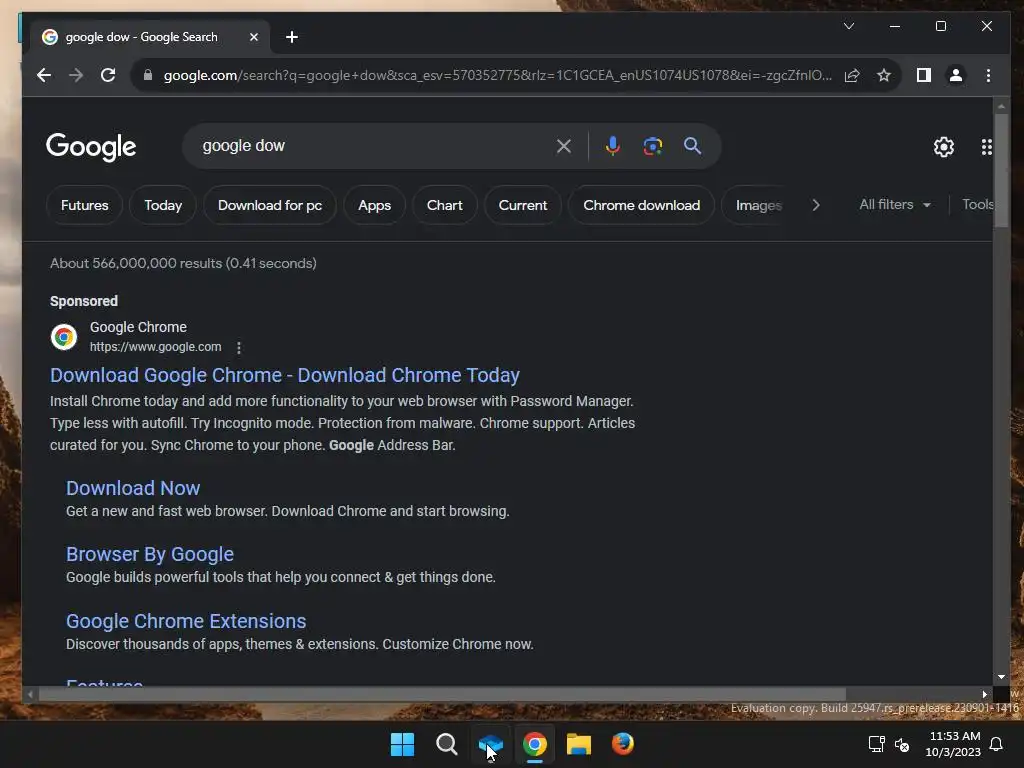Viewport: 1024px width, 768px height.
Task: Open the Chrome profile menu
Action: click(955, 75)
